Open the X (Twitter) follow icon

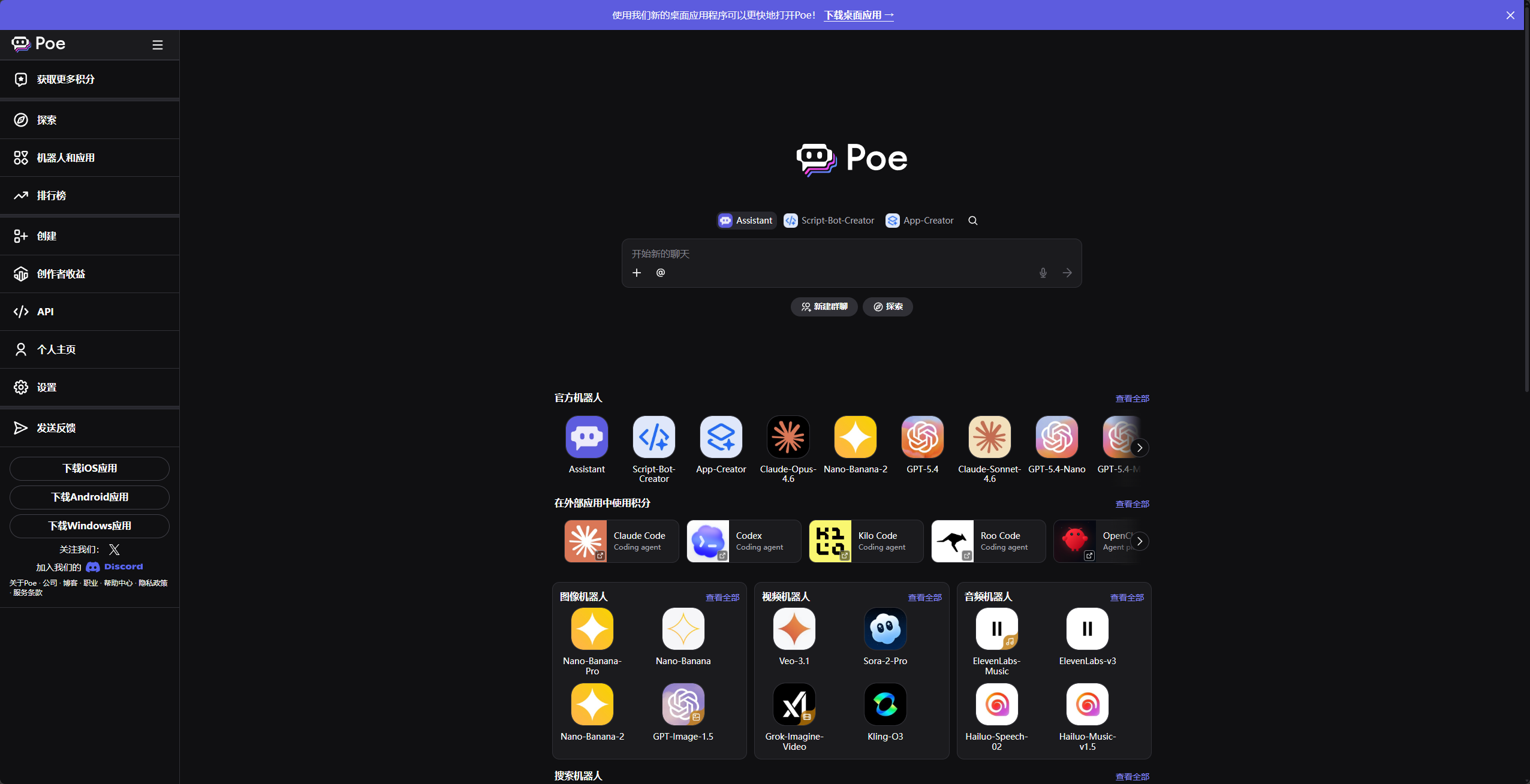(115, 550)
